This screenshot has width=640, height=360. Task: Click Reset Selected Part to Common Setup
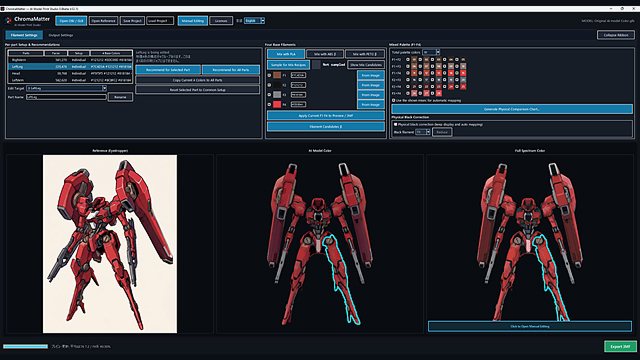198,90
